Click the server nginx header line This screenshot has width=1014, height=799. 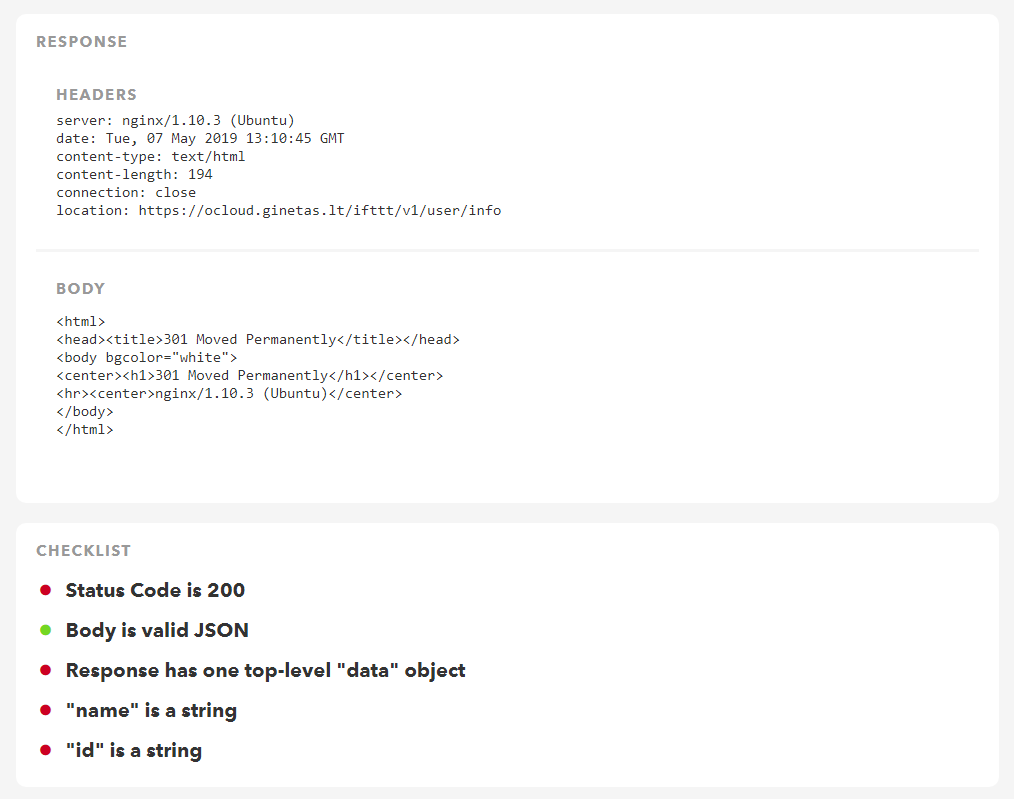coord(175,121)
